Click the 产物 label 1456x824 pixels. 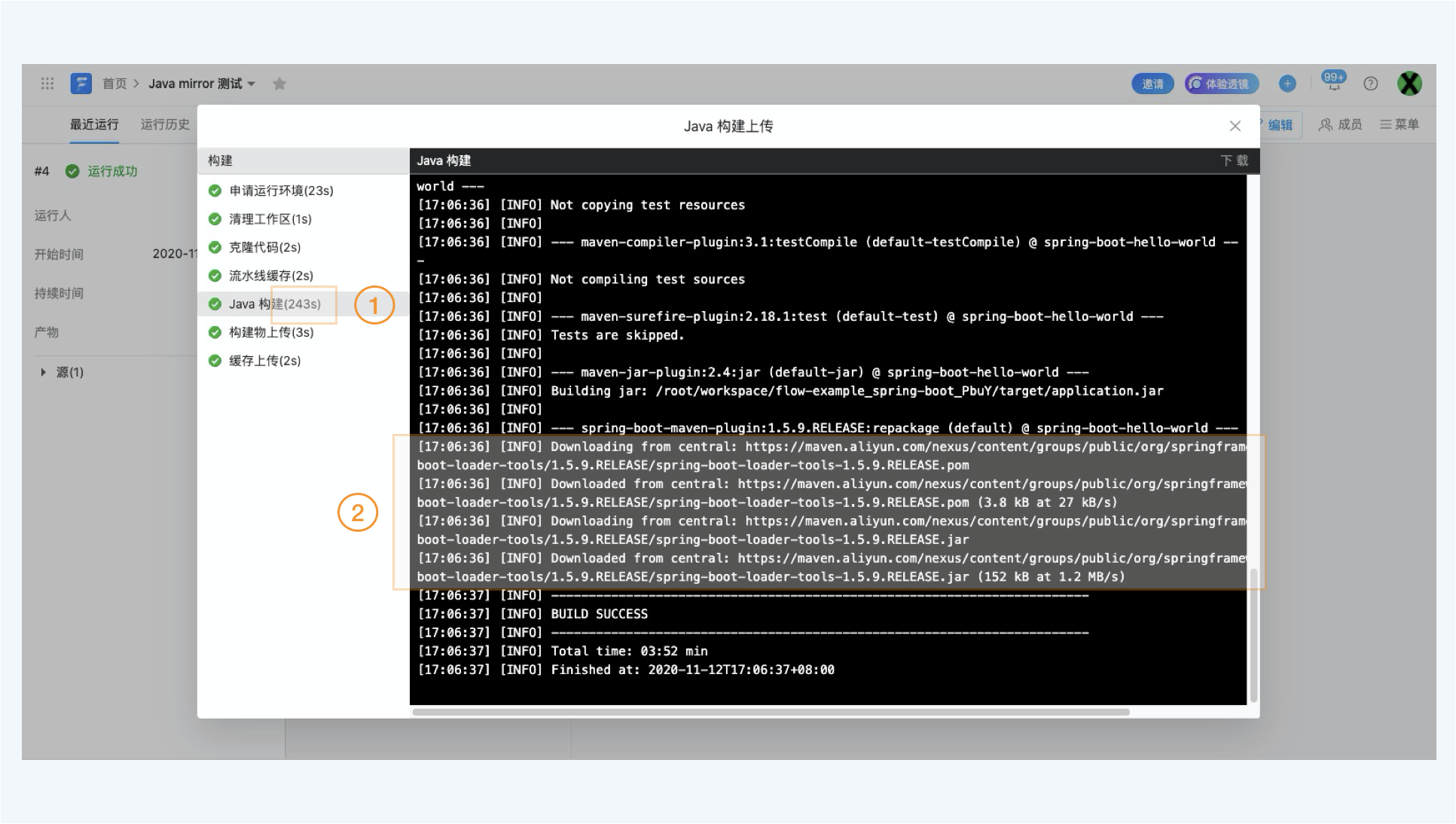click(46, 331)
